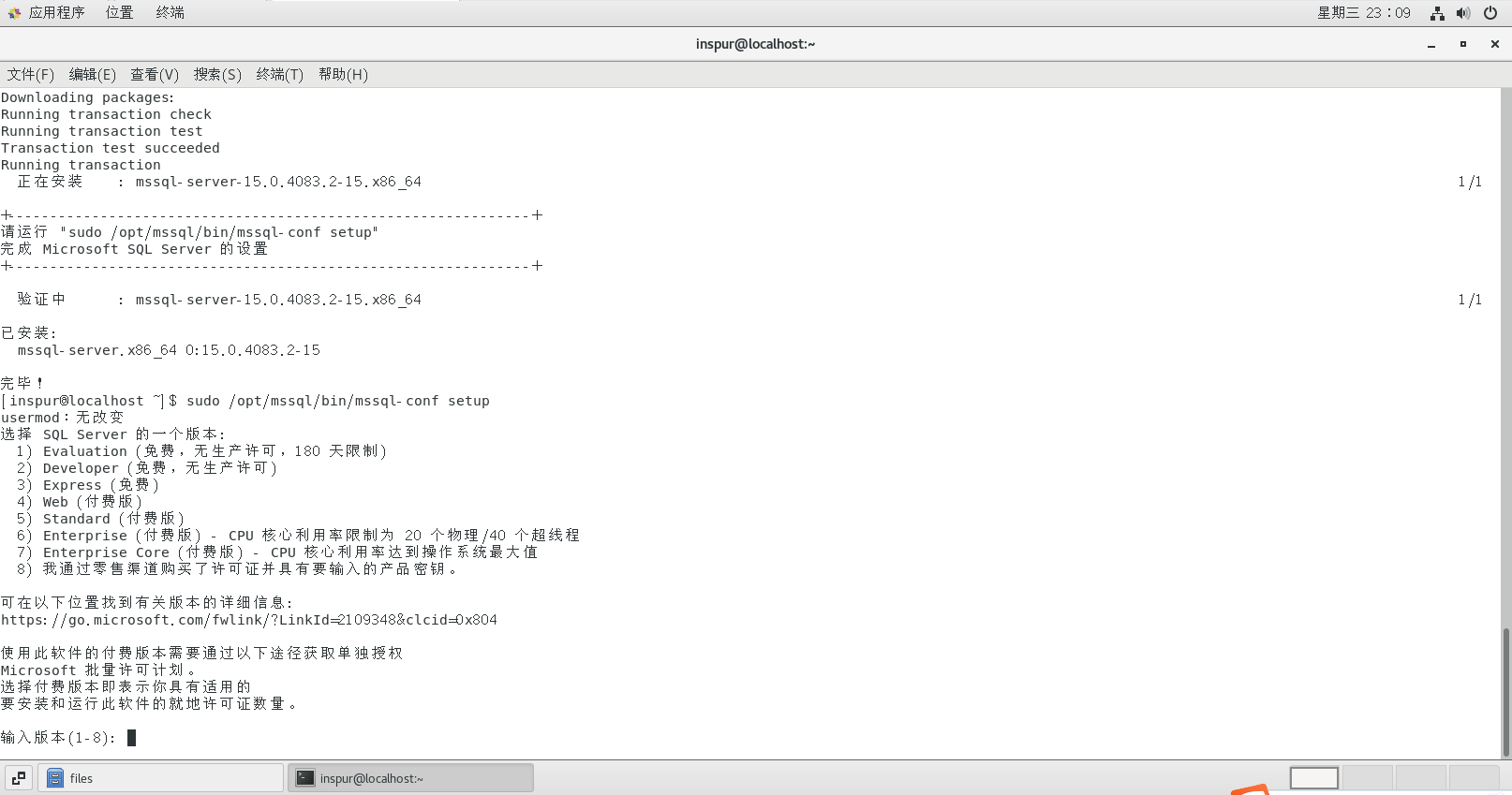Select the first workspace in switcher
Screen dimensions: 1512x795
click(x=1314, y=778)
